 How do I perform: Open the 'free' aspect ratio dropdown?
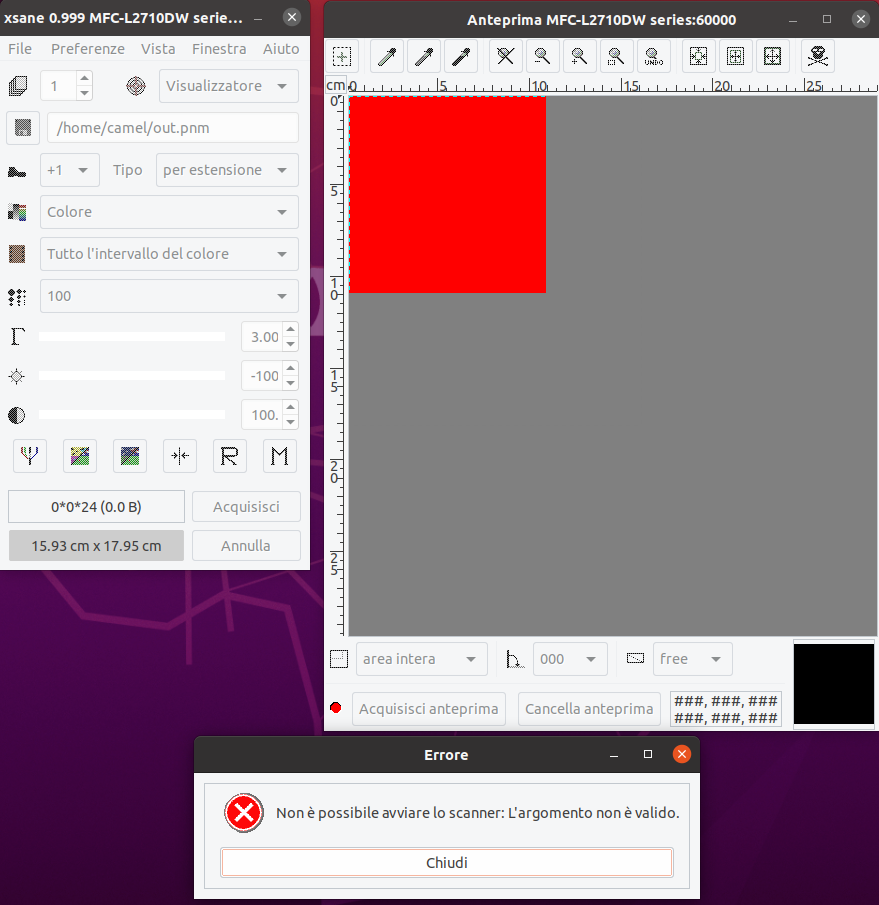[693, 659]
